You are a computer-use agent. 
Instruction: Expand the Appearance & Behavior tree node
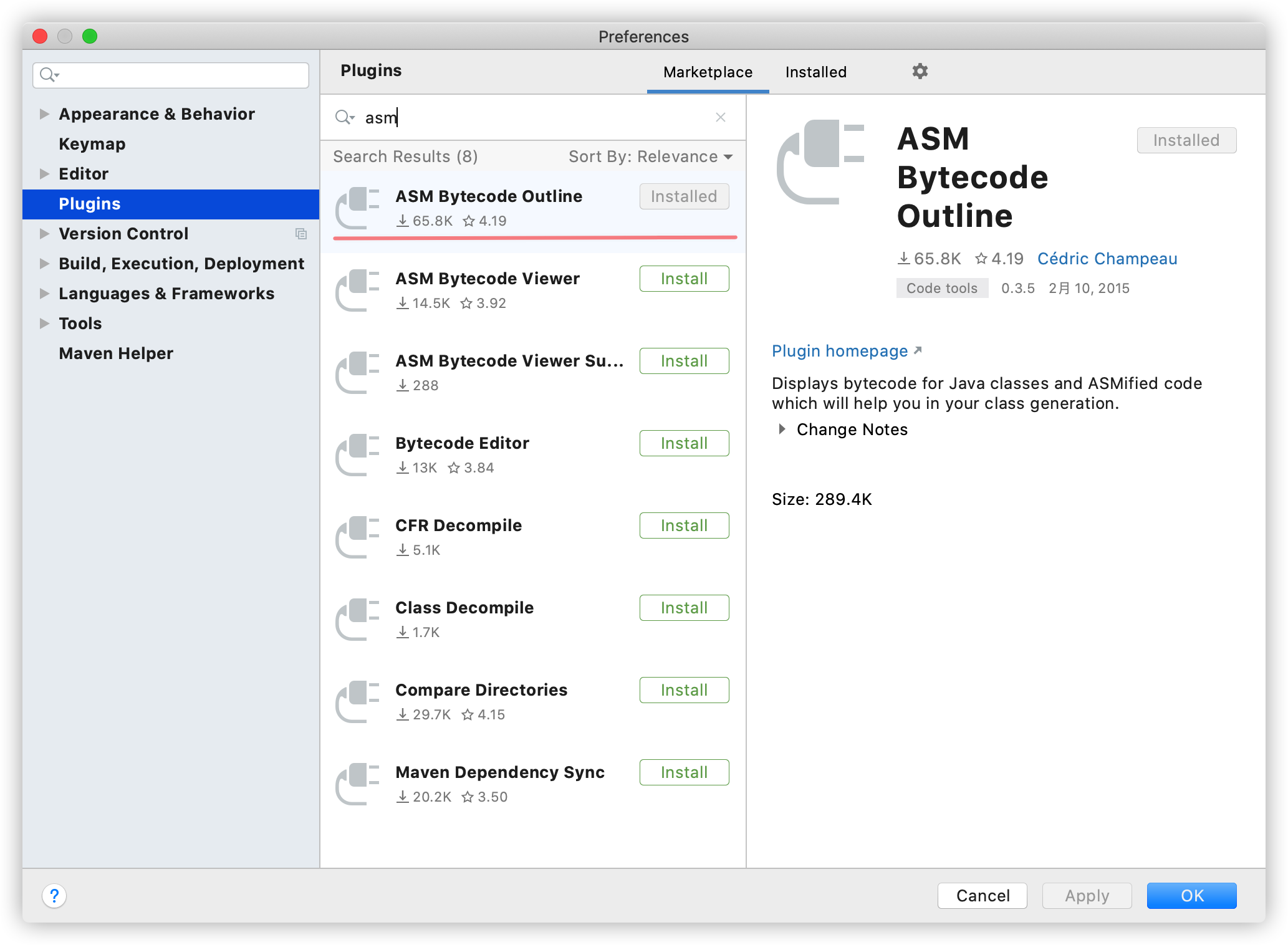(44, 114)
